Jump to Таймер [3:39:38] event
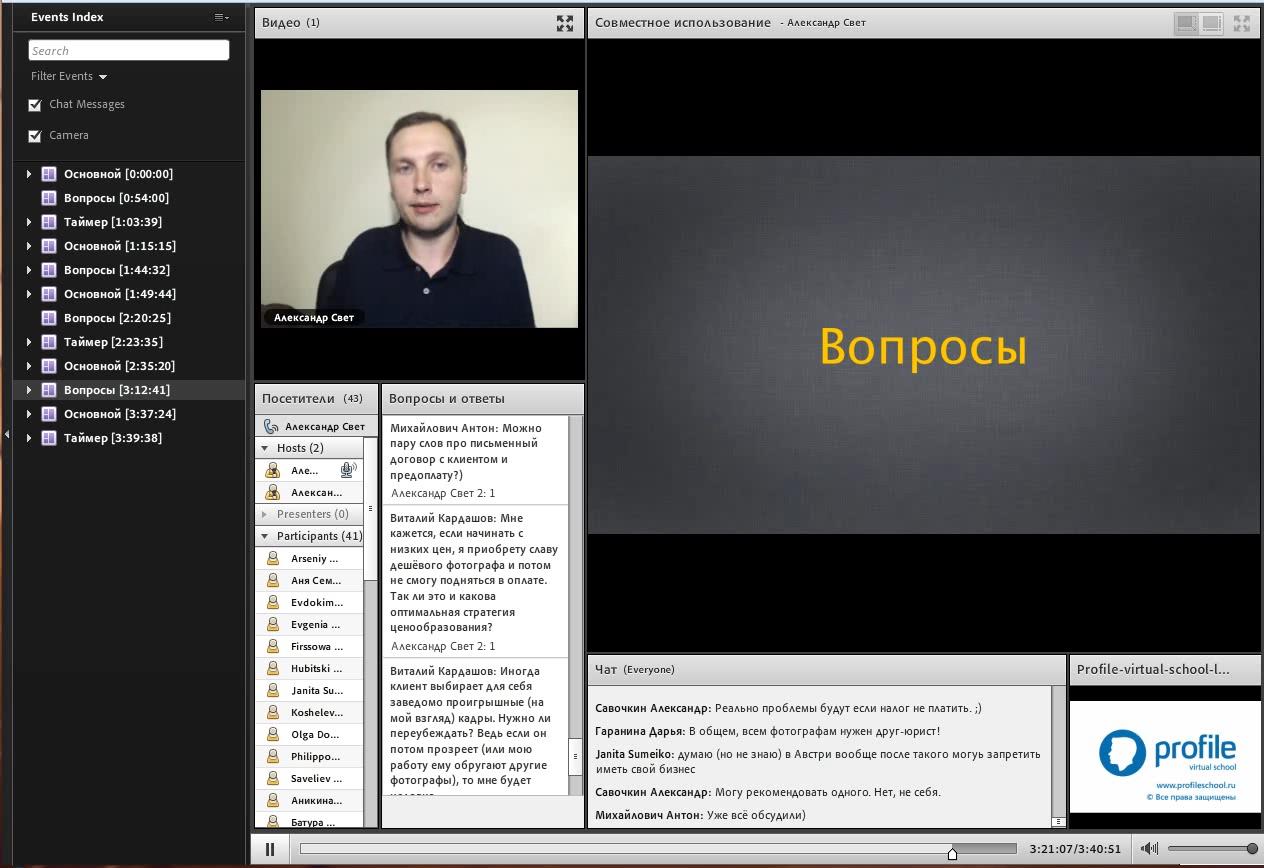 (x=112, y=438)
